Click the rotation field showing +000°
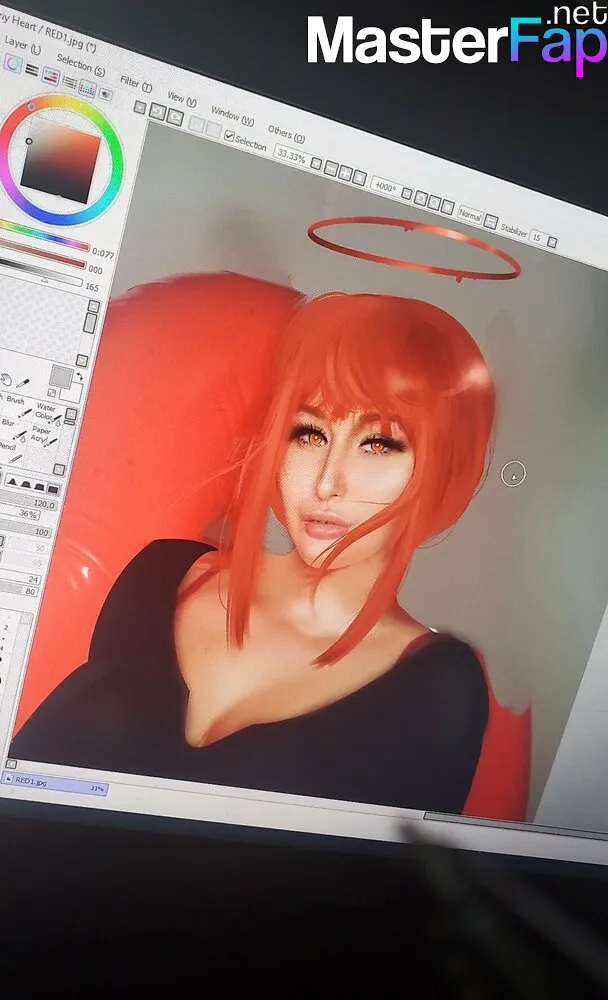 coord(385,187)
